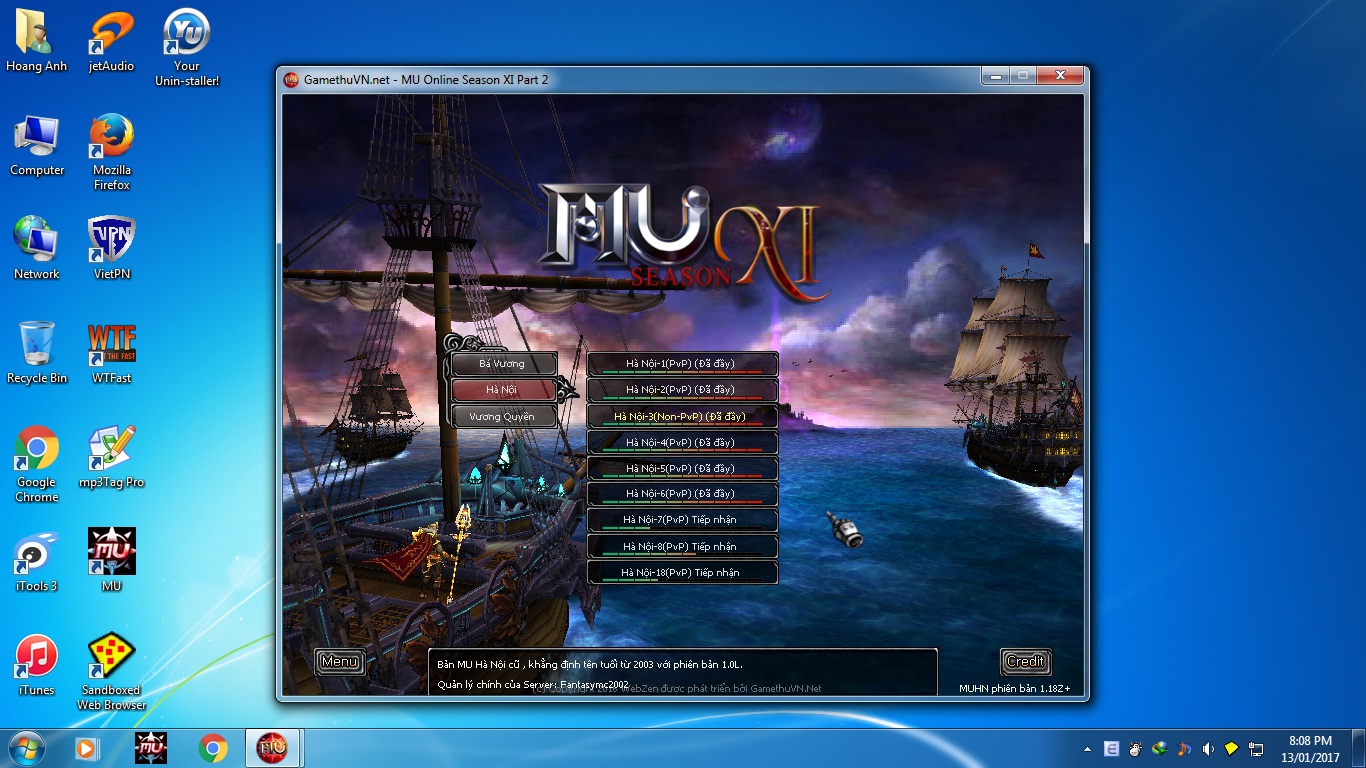This screenshot has height=768, width=1366.
Task: Select the Network desktop icon
Action: point(37,249)
